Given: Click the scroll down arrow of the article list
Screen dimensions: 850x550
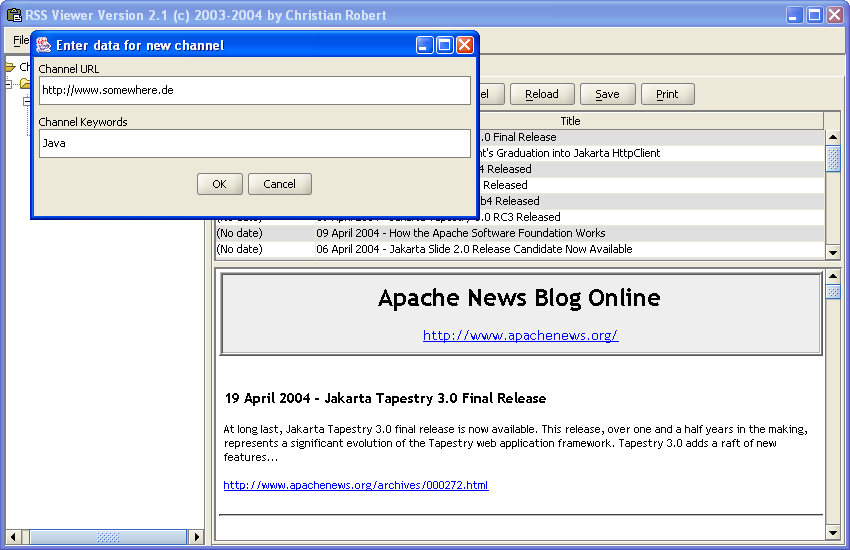Looking at the screenshot, I should coord(833,252).
